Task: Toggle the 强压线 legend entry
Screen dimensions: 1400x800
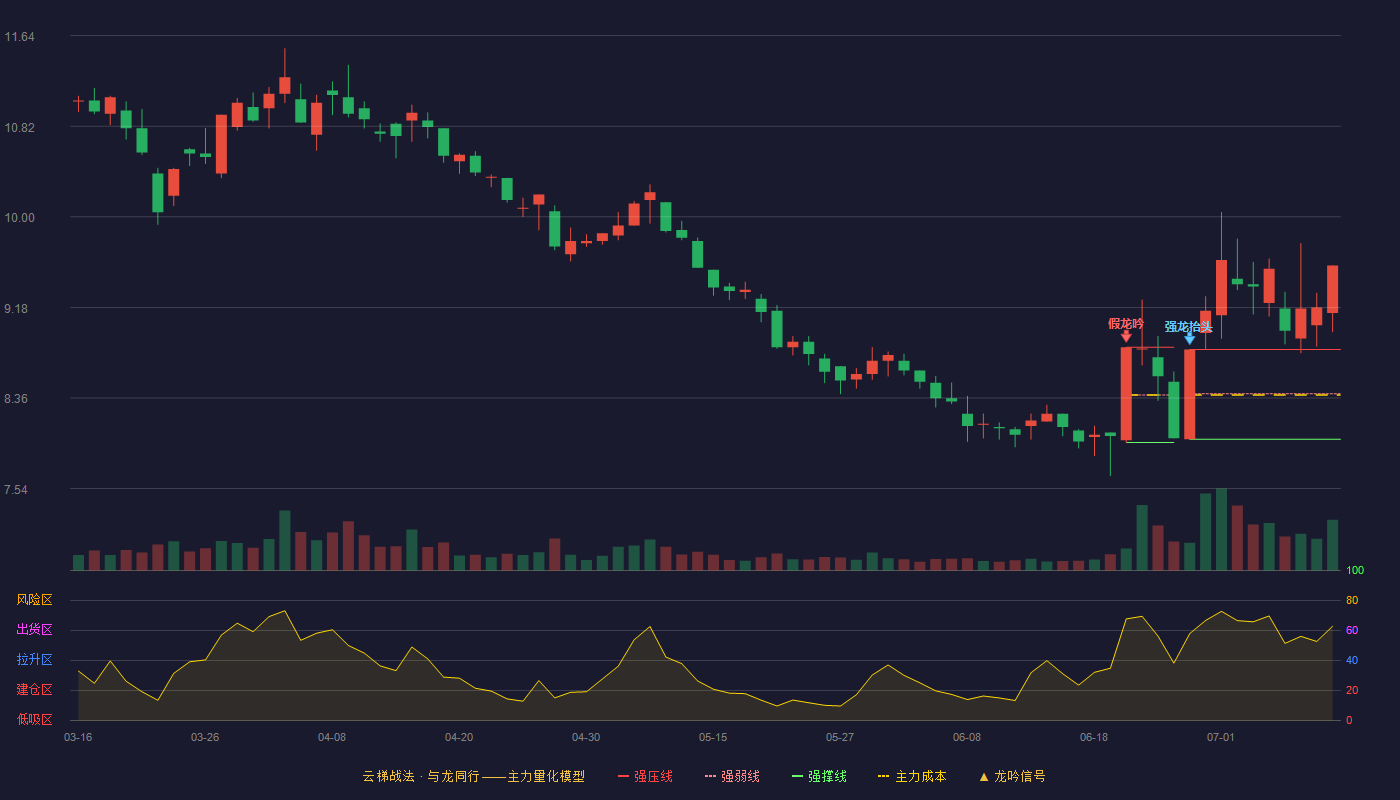Action: (x=645, y=776)
